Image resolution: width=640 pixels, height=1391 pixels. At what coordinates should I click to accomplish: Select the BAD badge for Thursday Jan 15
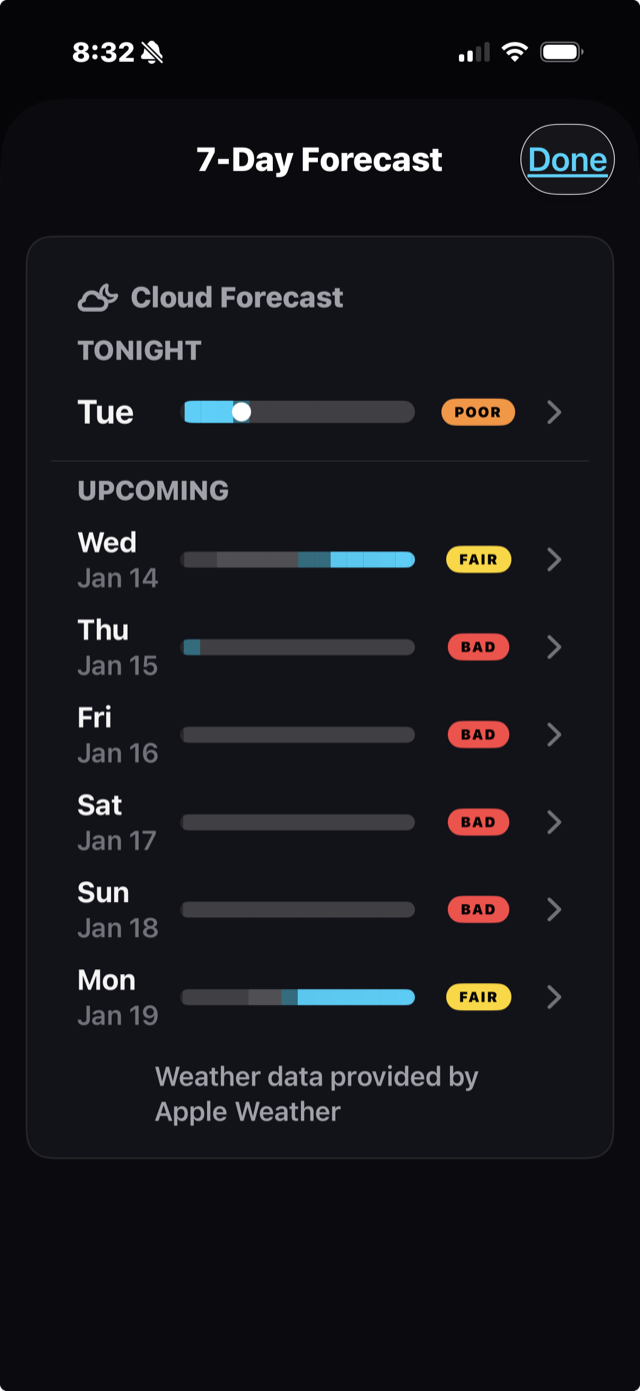pos(478,646)
